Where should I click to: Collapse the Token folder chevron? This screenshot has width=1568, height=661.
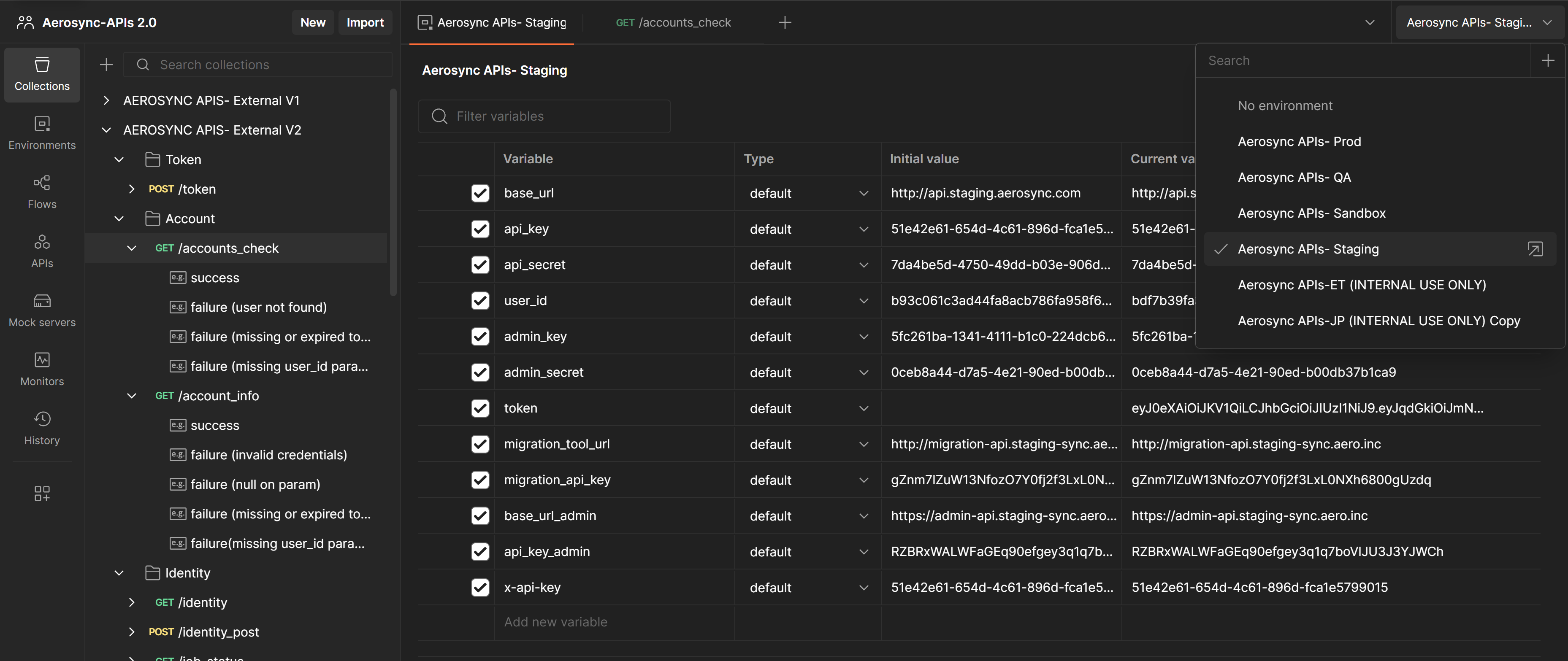tap(119, 159)
